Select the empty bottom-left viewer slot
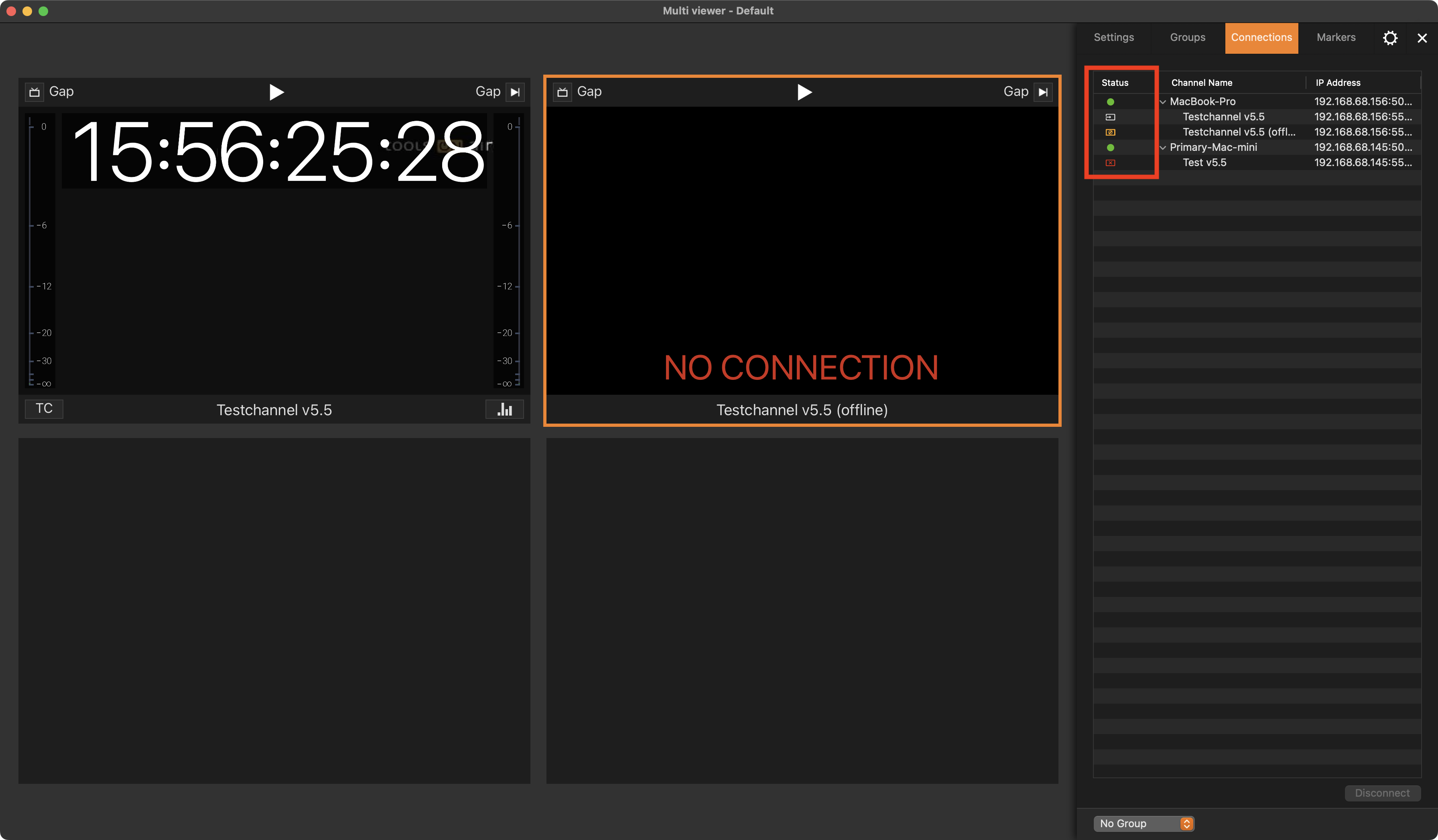 tap(274, 611)
